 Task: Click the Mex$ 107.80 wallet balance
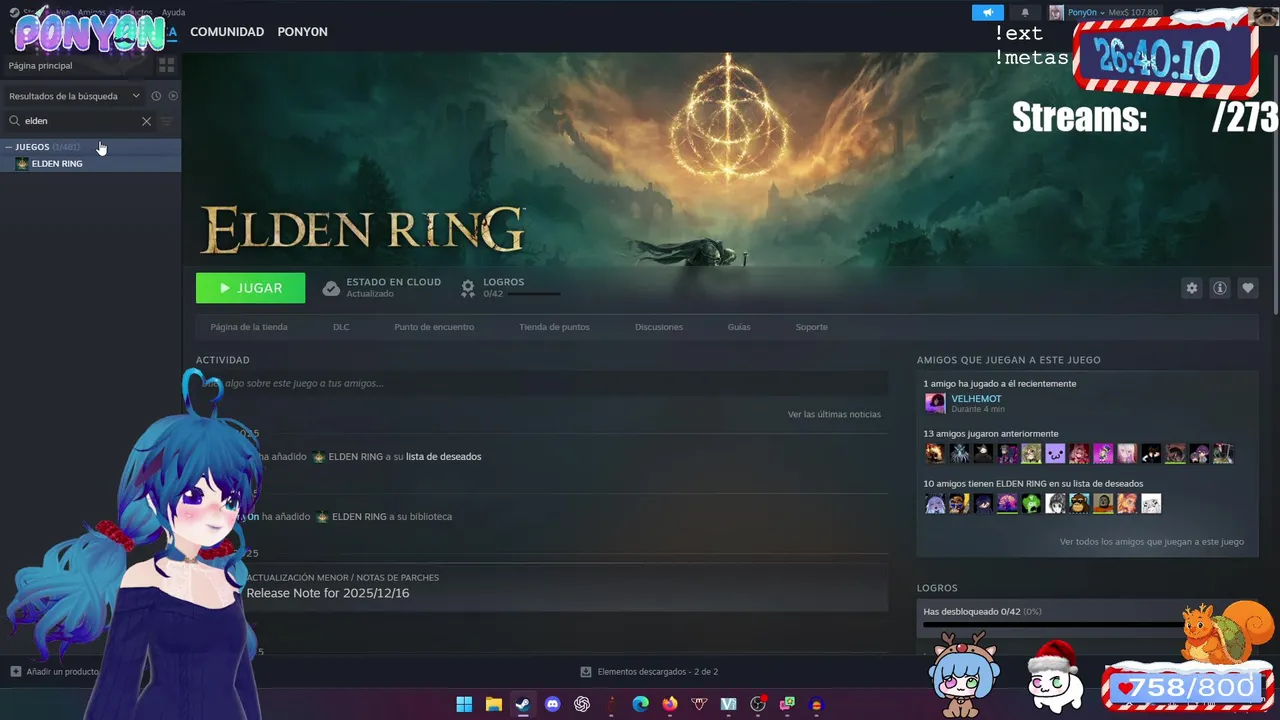(1133, 13)
